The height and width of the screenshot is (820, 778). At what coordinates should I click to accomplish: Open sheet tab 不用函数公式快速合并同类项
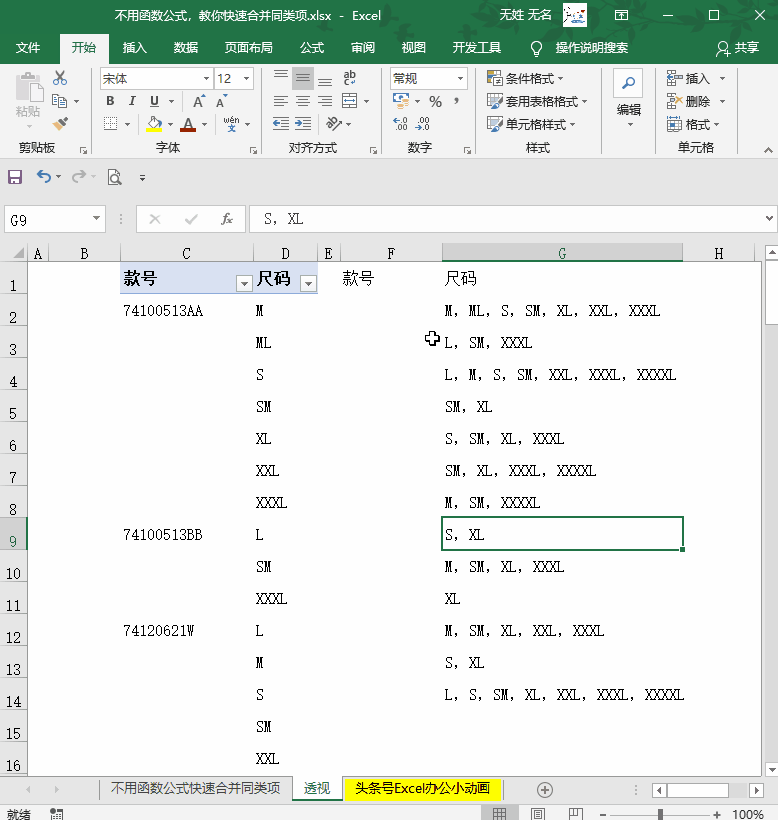[196, 788]
